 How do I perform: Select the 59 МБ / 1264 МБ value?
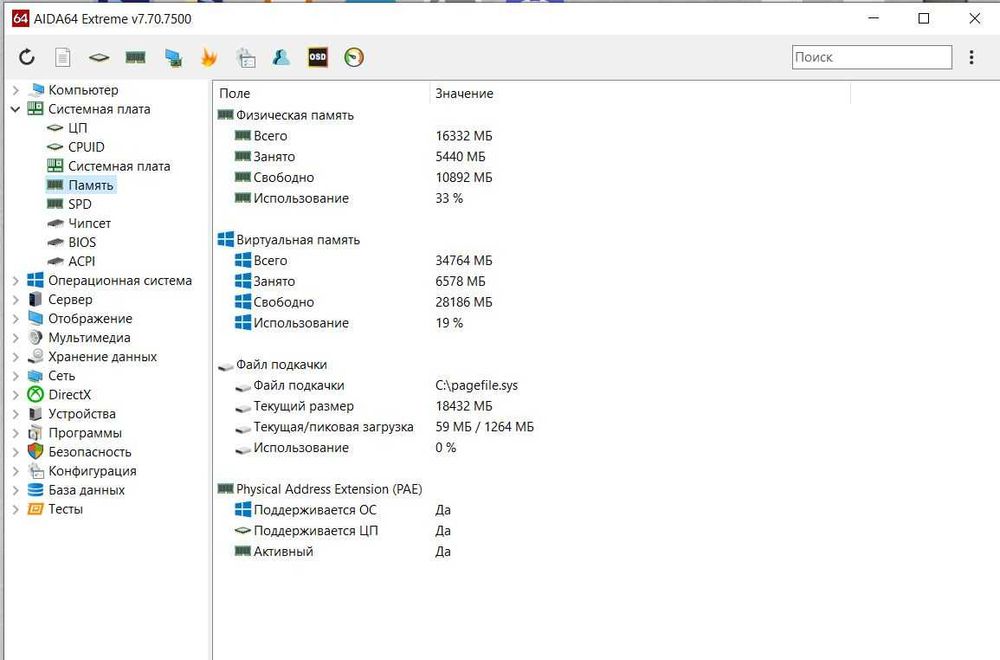pyautogui.click(x=485, y=427)
